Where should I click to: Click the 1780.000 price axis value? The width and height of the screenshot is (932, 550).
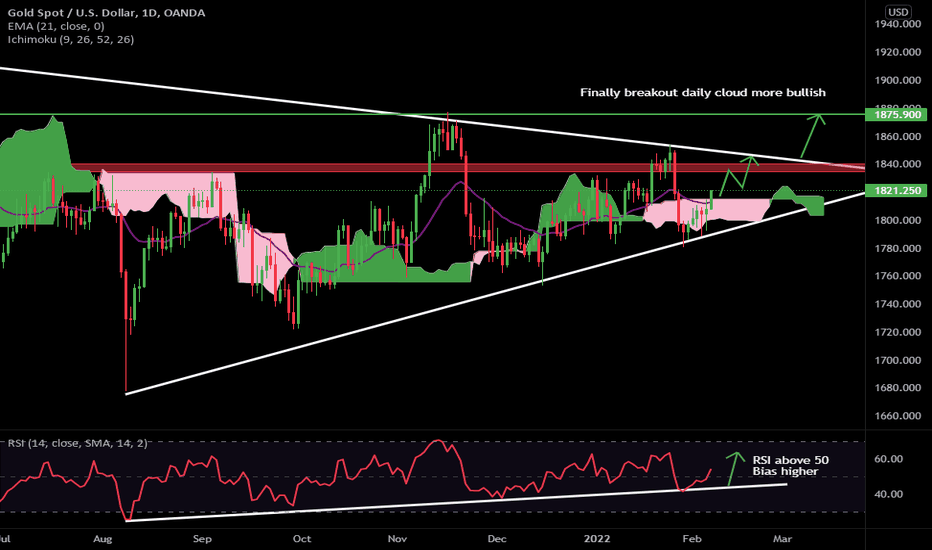pos(898,248)
